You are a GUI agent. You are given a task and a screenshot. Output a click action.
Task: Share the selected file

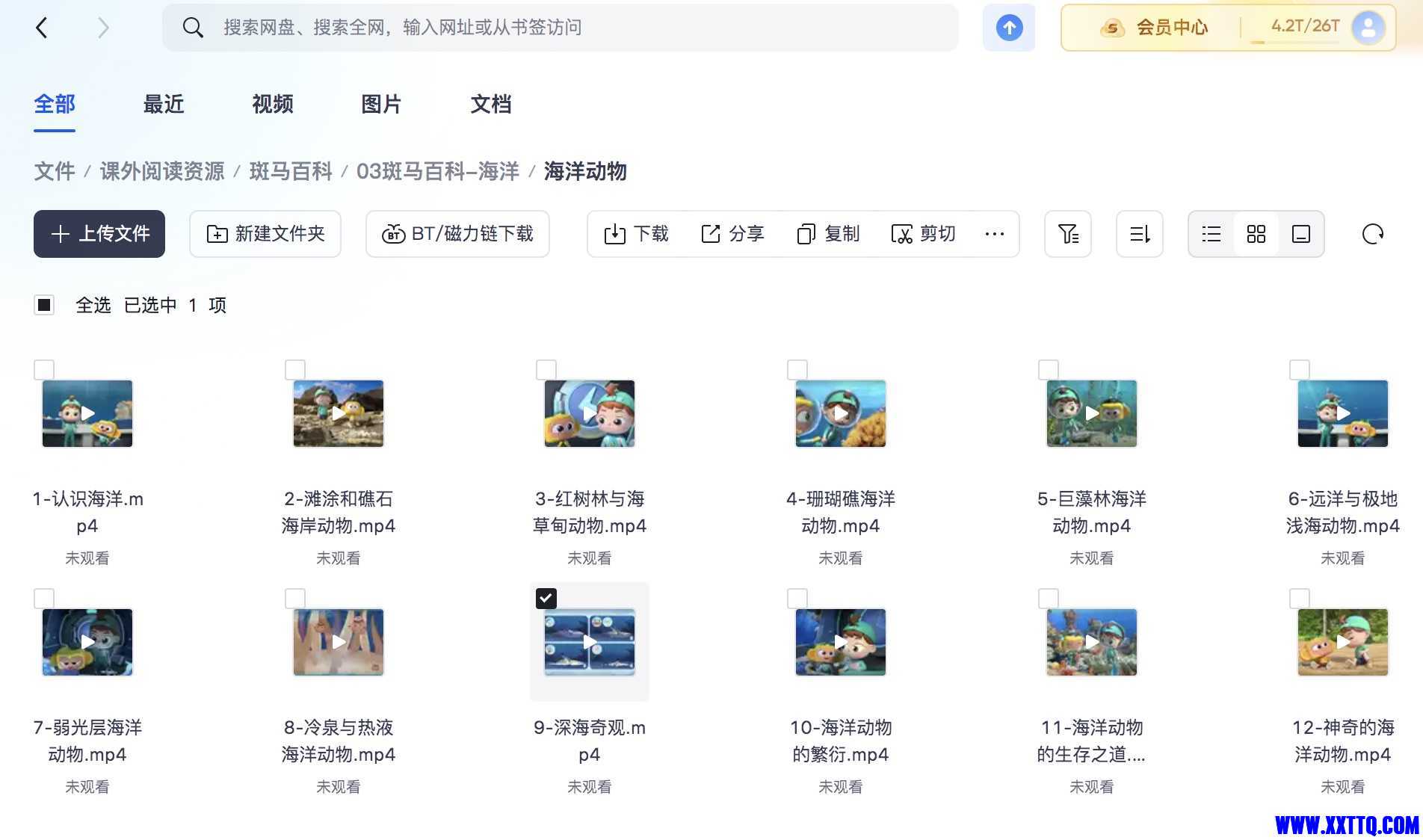click(732, 234)
